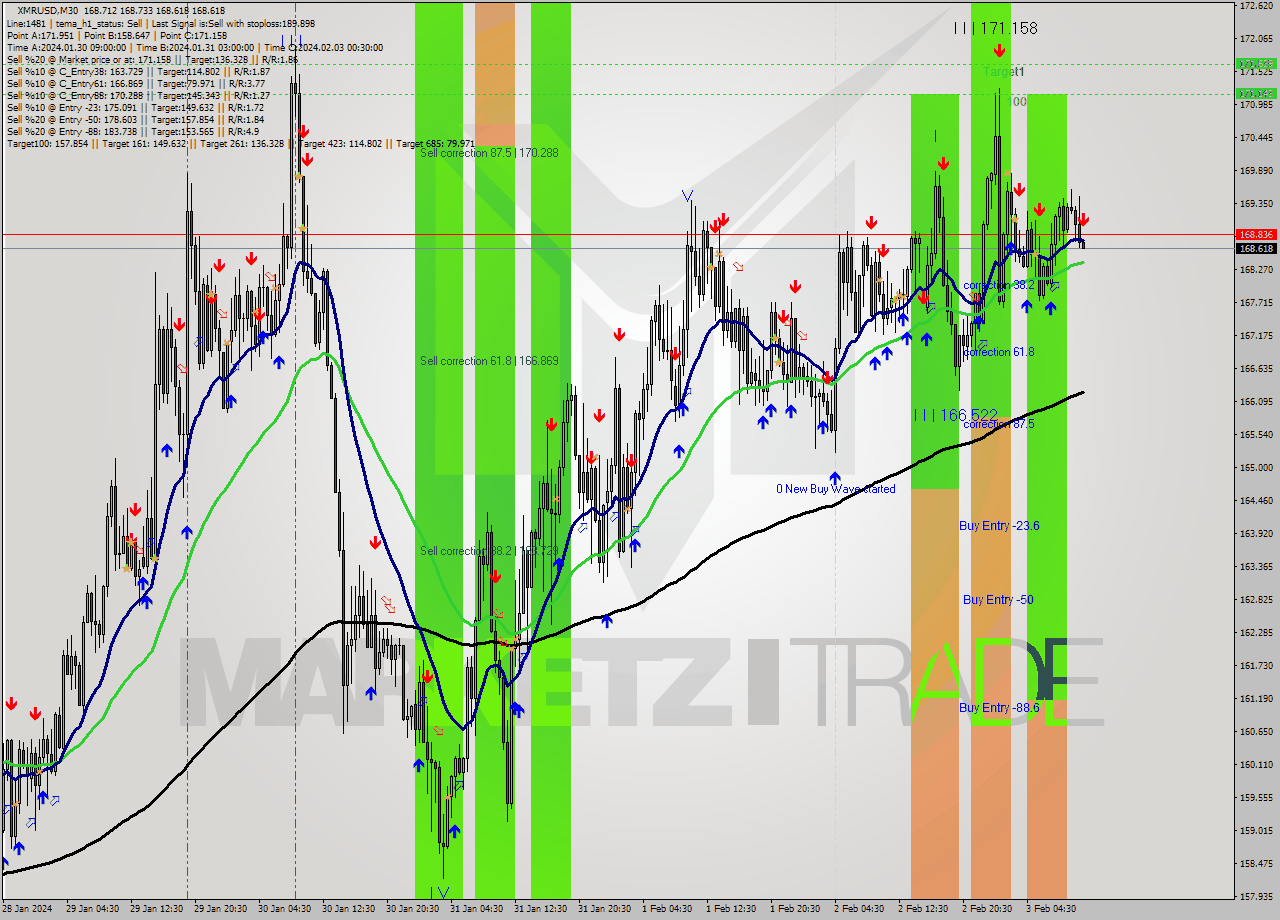Click the '3 Feb 04:30' time axis label
Screen dimensions: 1280x920
tap(1051, 909)
